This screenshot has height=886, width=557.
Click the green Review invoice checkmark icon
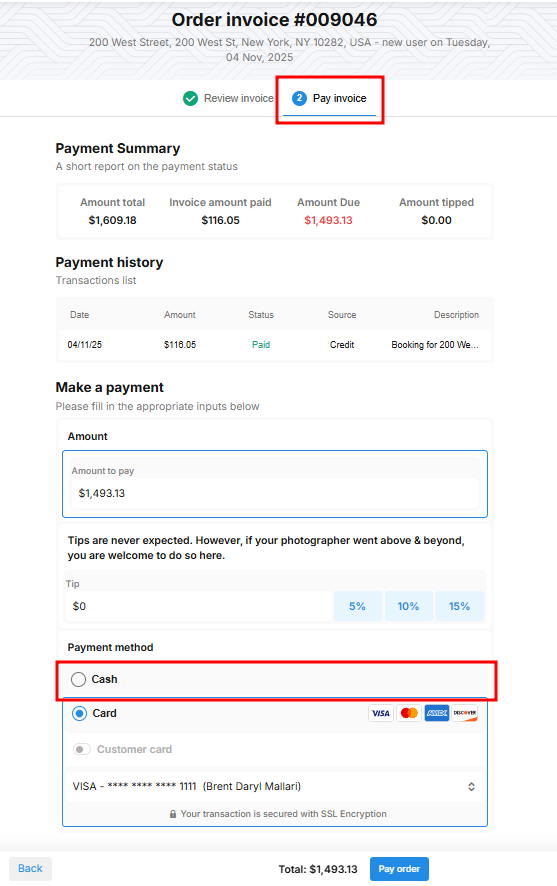tap(190, 98)
